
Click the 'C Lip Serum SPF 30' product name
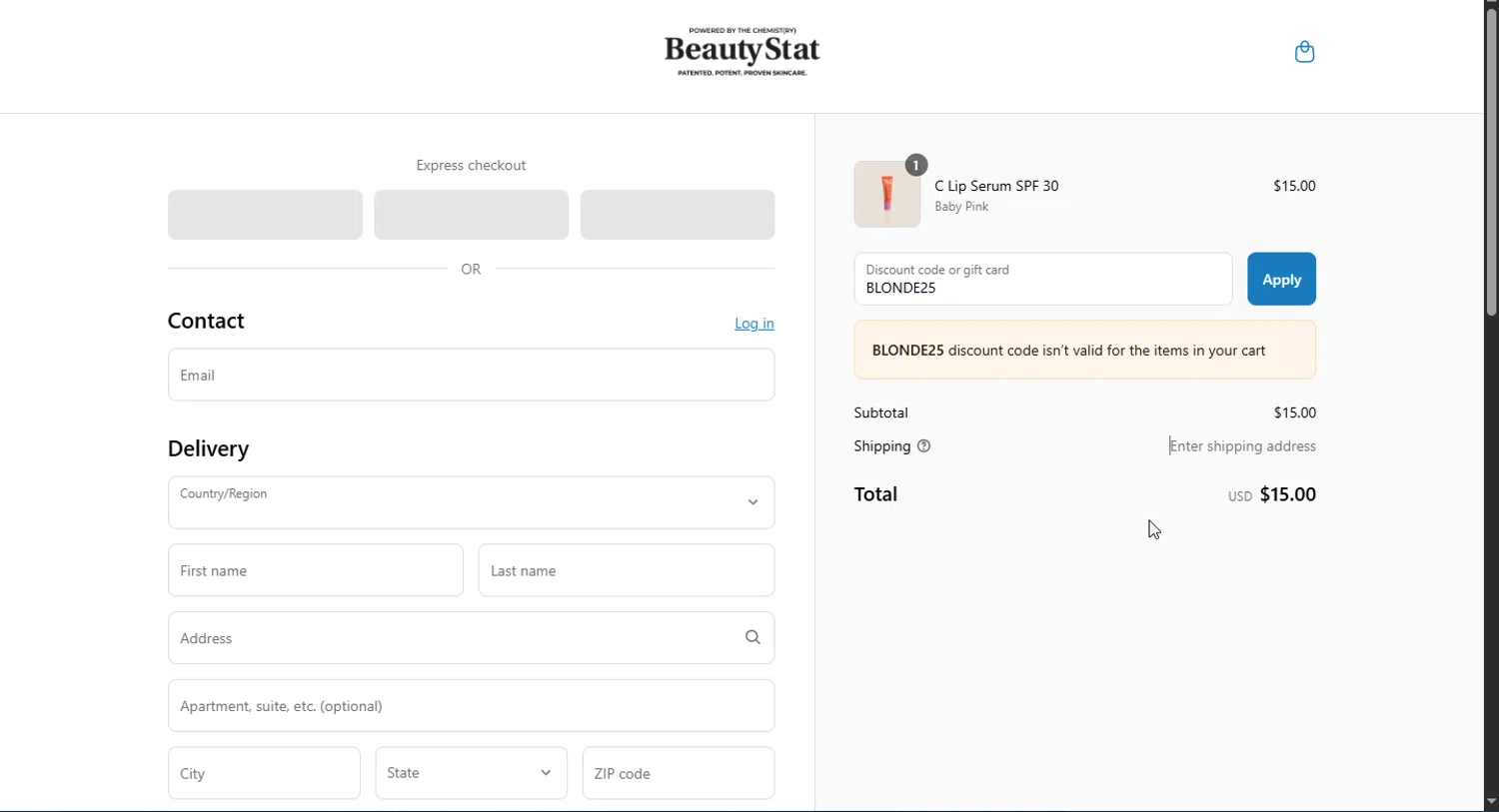click(996, 186)
